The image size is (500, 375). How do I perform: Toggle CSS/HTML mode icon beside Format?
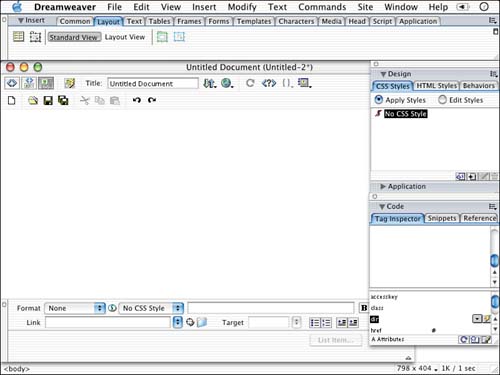coord(112,308)
